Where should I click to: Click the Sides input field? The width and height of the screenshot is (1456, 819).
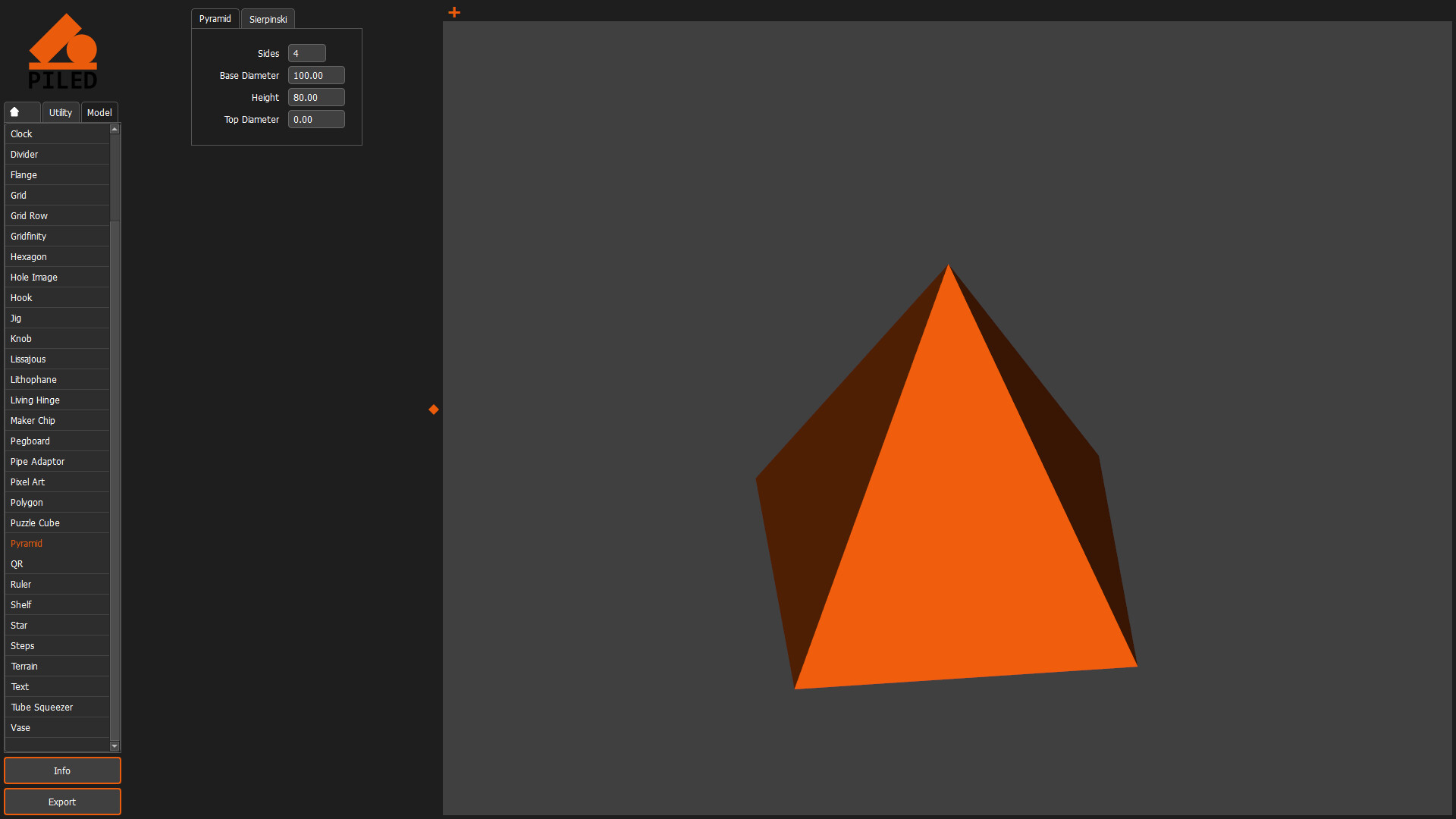point(306,53)
